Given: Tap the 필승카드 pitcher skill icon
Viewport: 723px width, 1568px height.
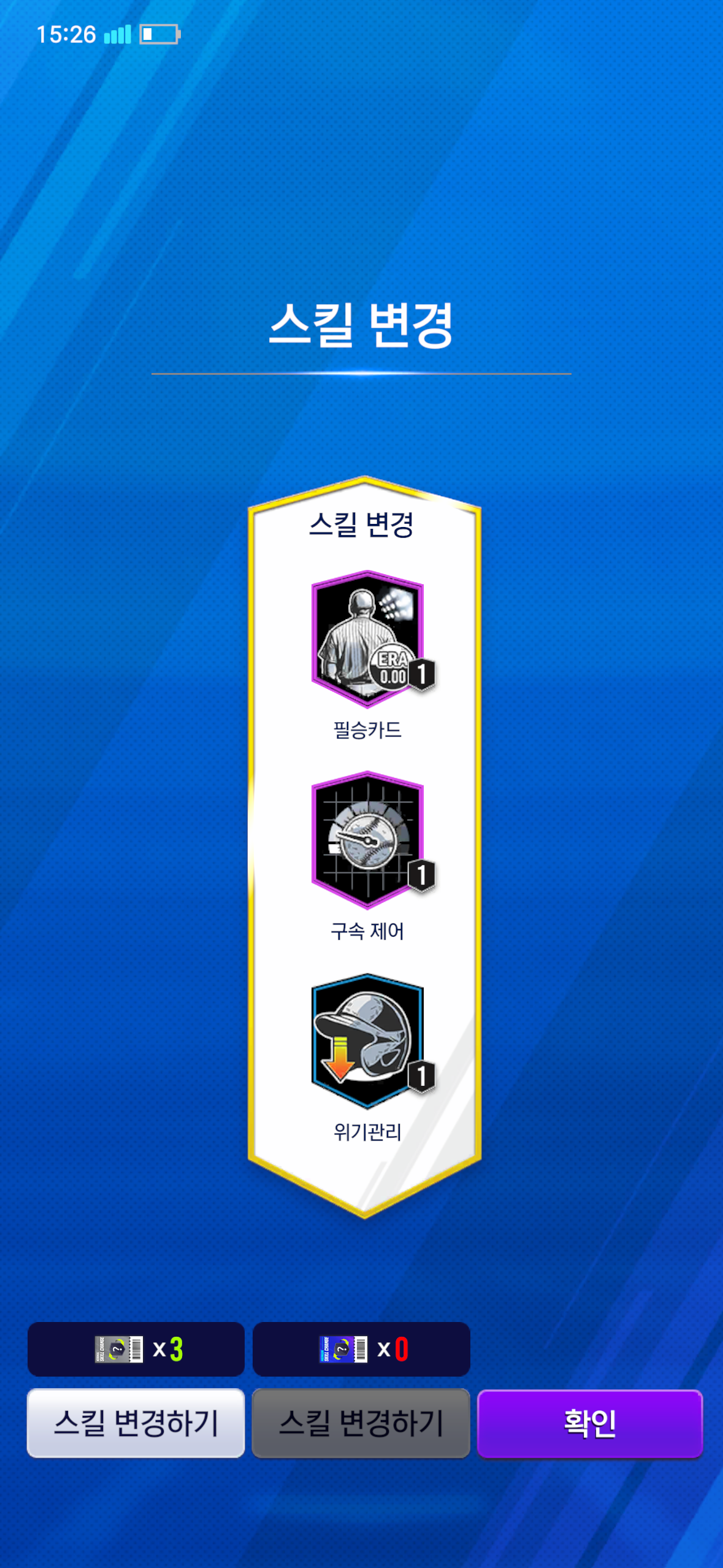Looking at the screenshot, I should [367, 639].
